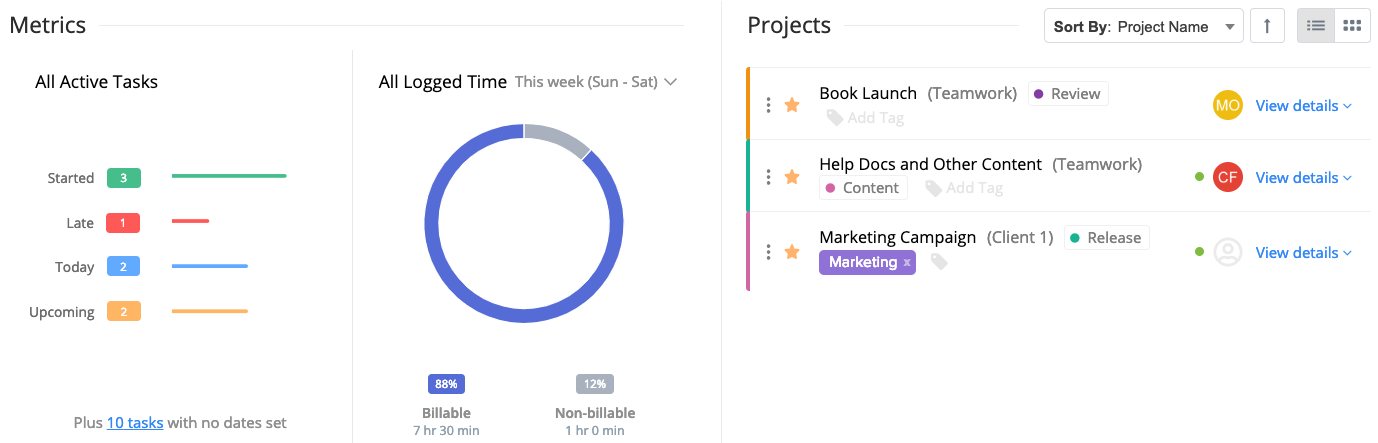Expand View details for Marketing Campaign
The image size is (1378, 443).
[x=1304, y=252]
